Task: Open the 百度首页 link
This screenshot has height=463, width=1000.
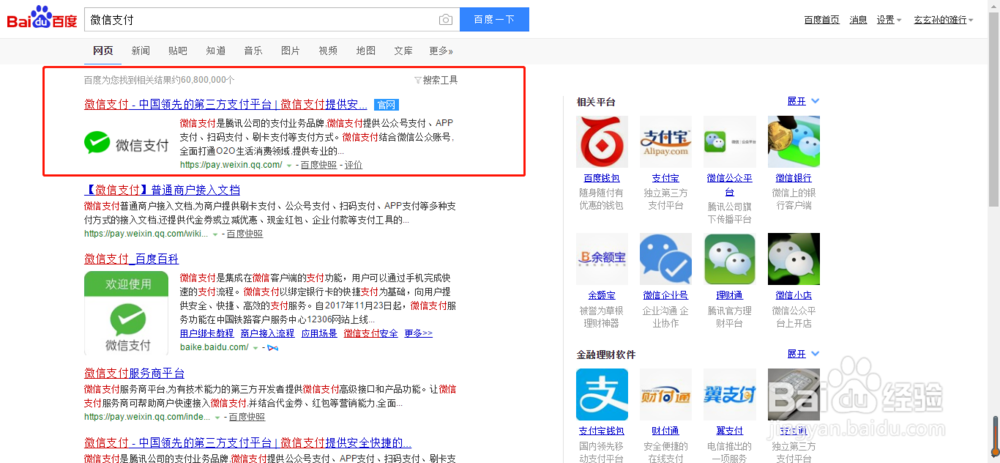Action: (x=821, y=20)
